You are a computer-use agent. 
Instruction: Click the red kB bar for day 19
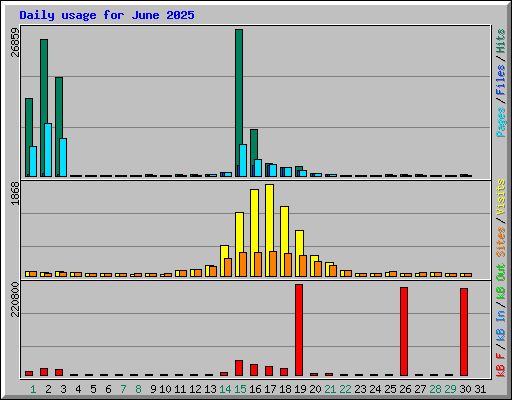[x=299, y=330]
